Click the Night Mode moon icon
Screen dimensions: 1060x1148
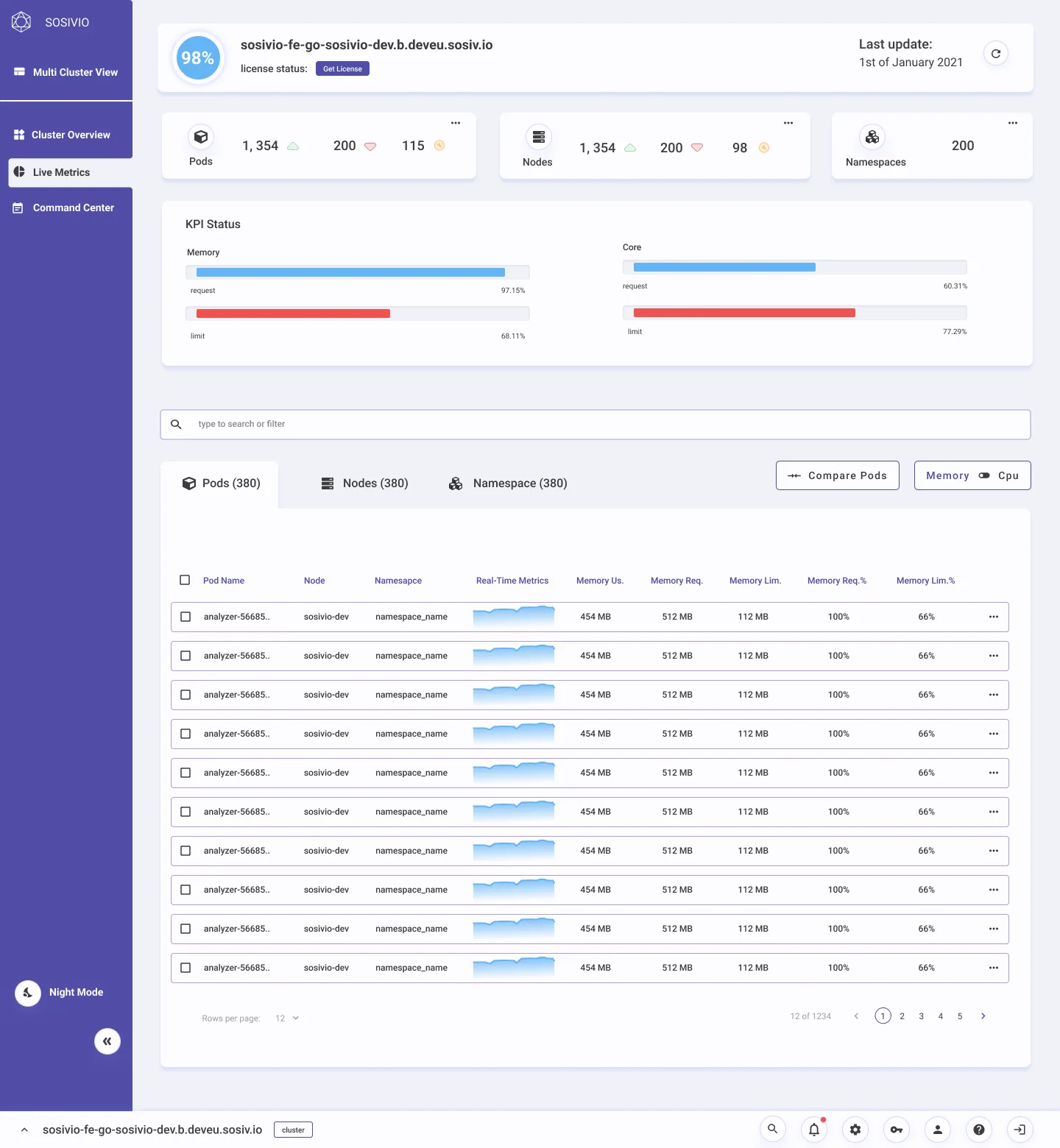tap(28, 993)
